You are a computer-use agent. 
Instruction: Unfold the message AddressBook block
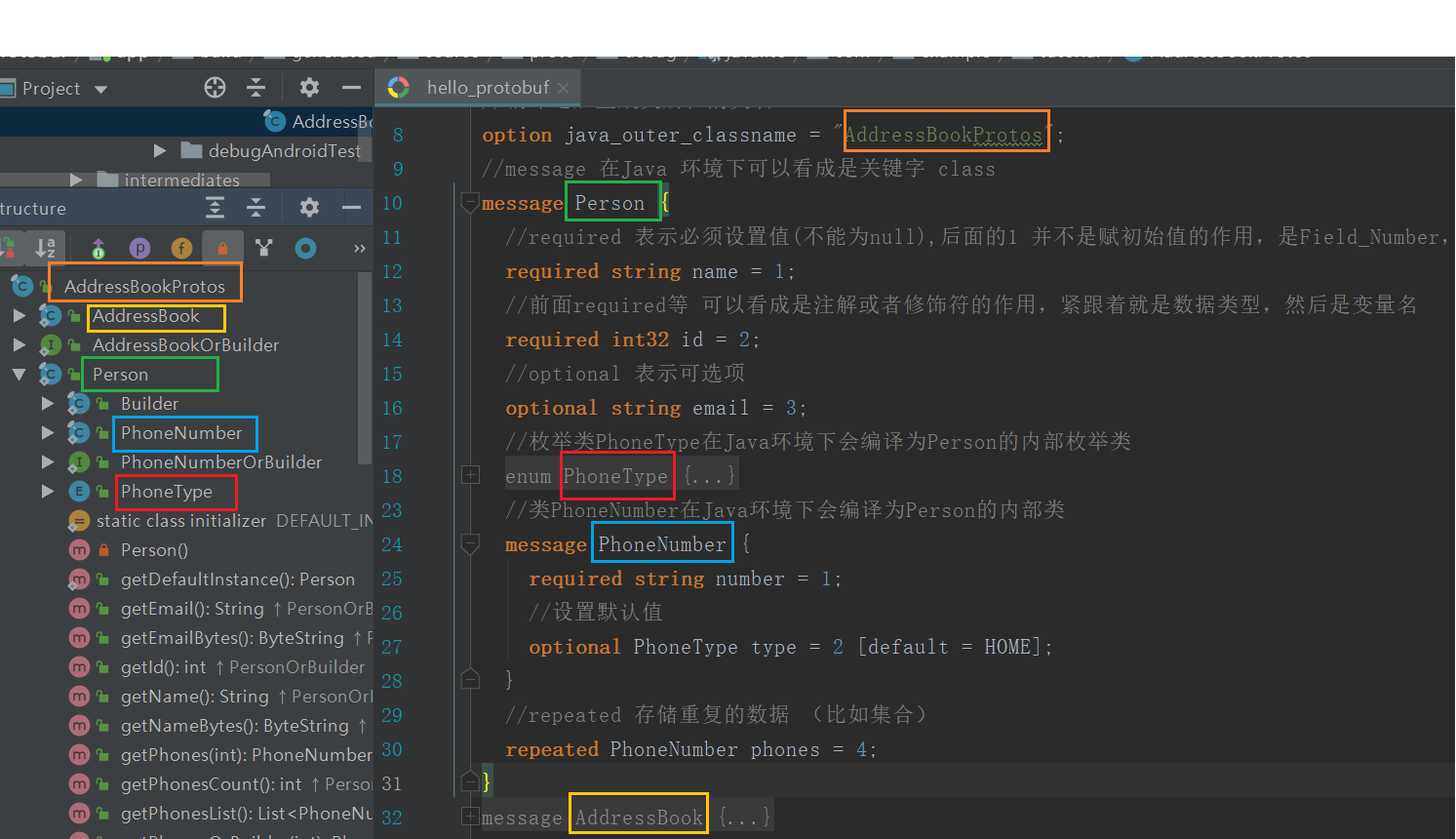pos(470,817)
